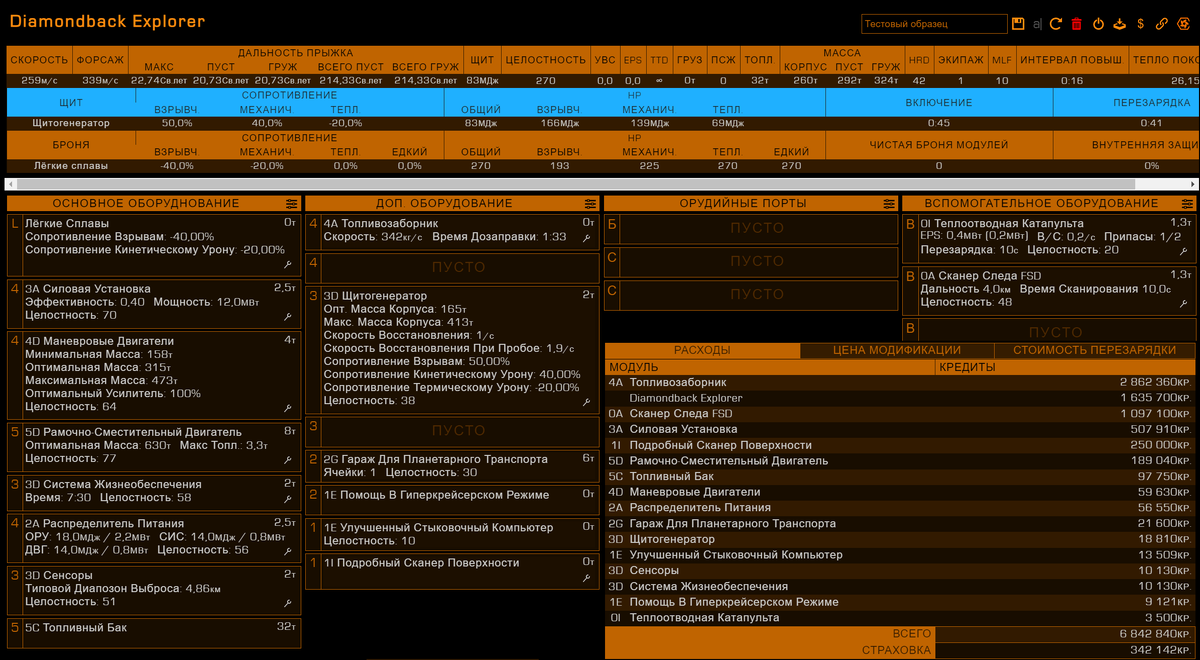
Task: Click wrench icon on Система Жизнеобеспечения
Action: pos(288,498)
